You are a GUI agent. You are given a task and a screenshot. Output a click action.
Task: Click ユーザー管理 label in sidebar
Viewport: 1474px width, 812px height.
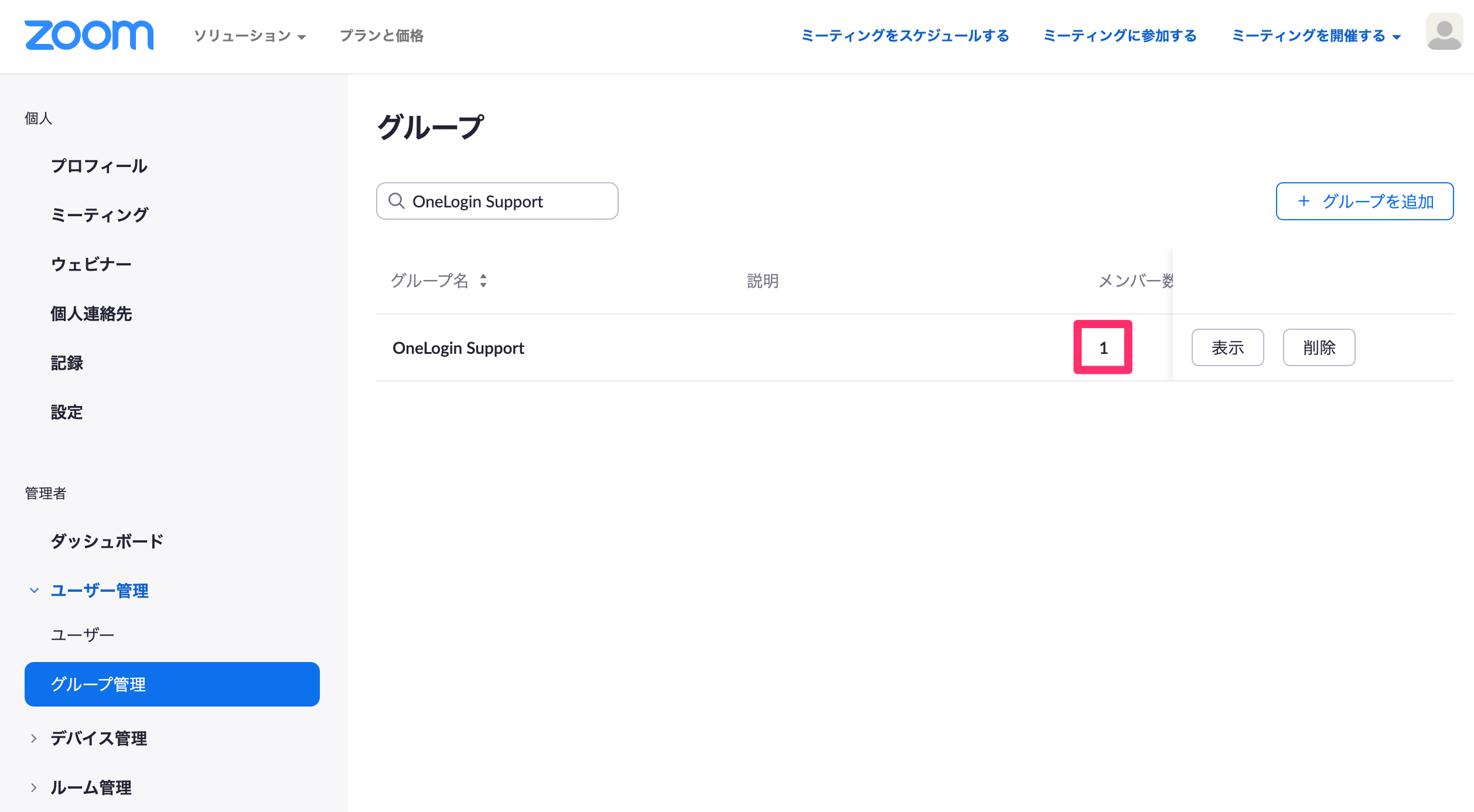tap(99, 591)
